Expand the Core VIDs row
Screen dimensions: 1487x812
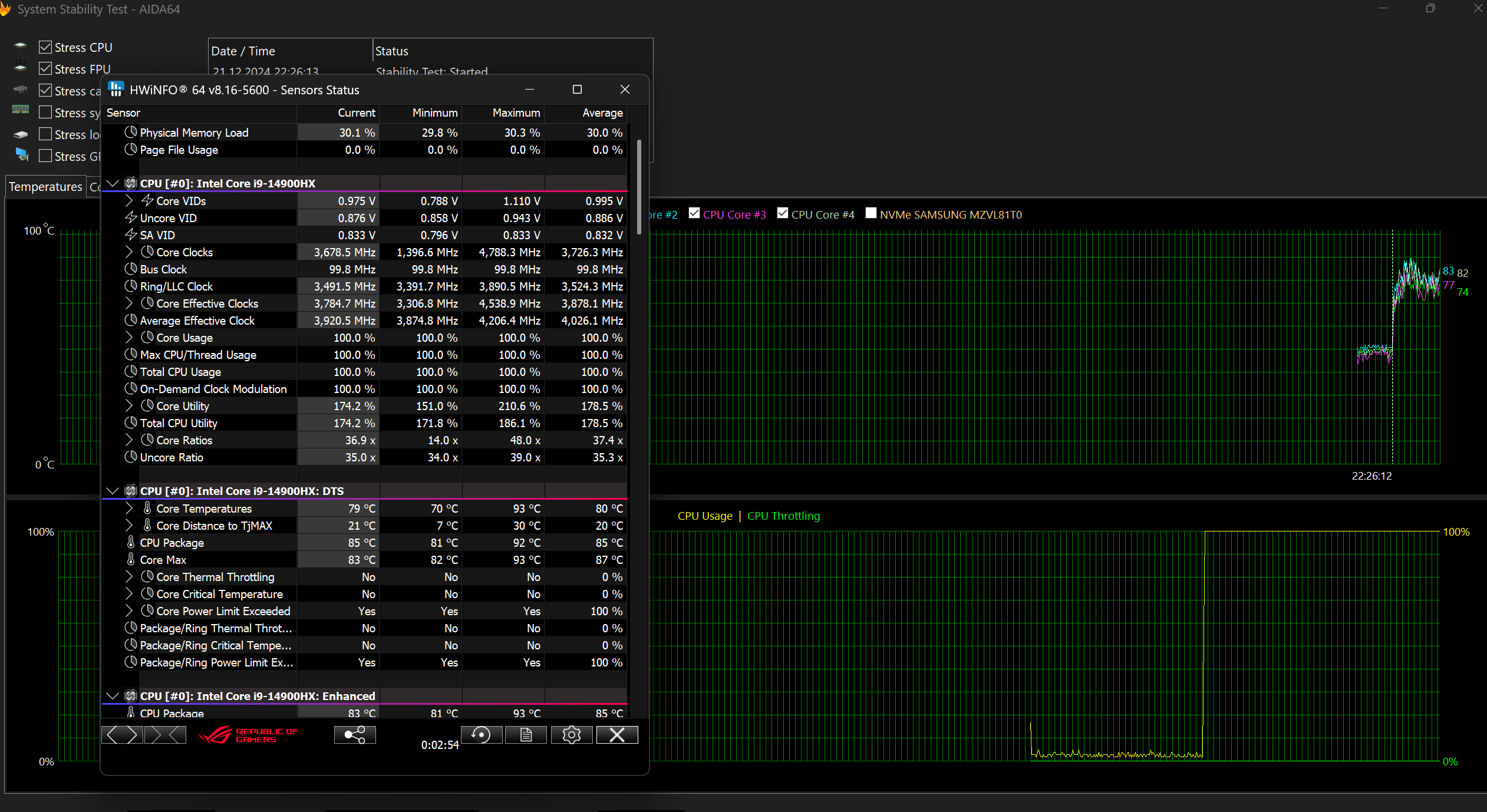click(129, 200)
